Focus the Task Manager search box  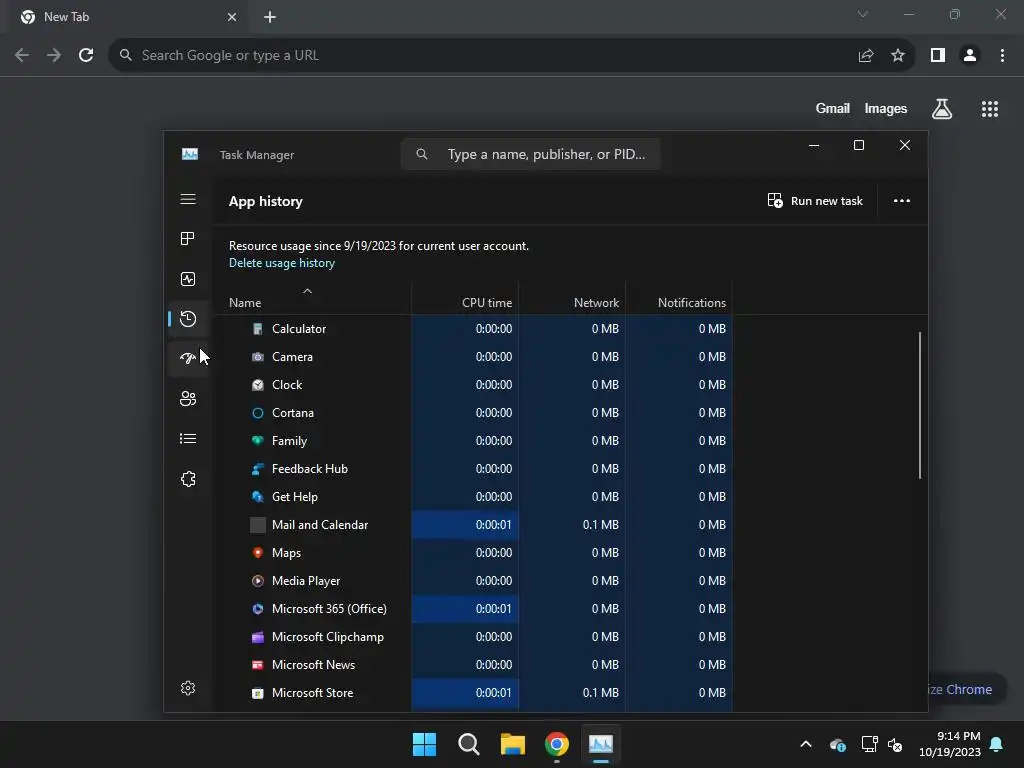[x=530, y=154]
